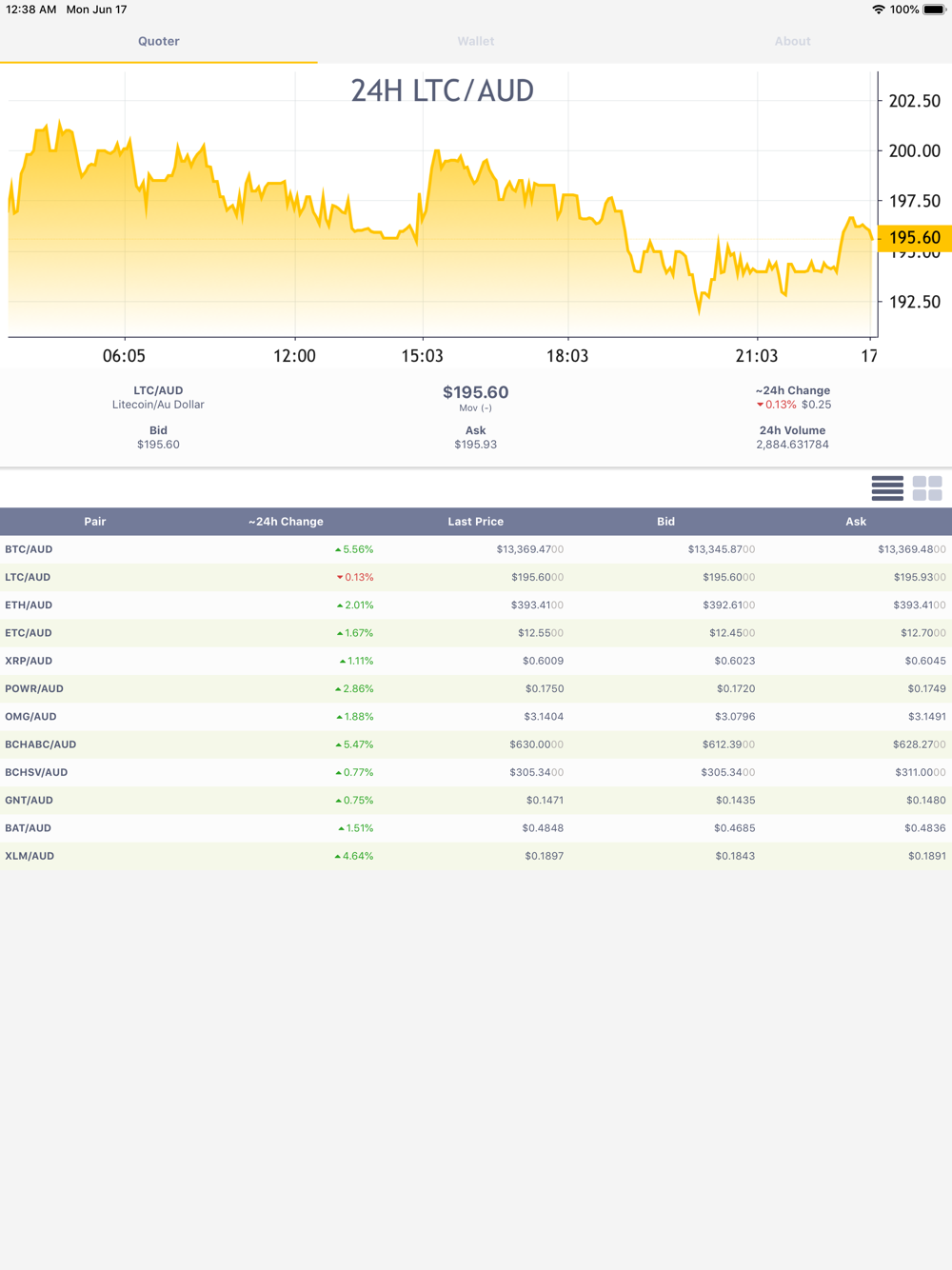Tap the 195.60 current price marker

[914, 238]
